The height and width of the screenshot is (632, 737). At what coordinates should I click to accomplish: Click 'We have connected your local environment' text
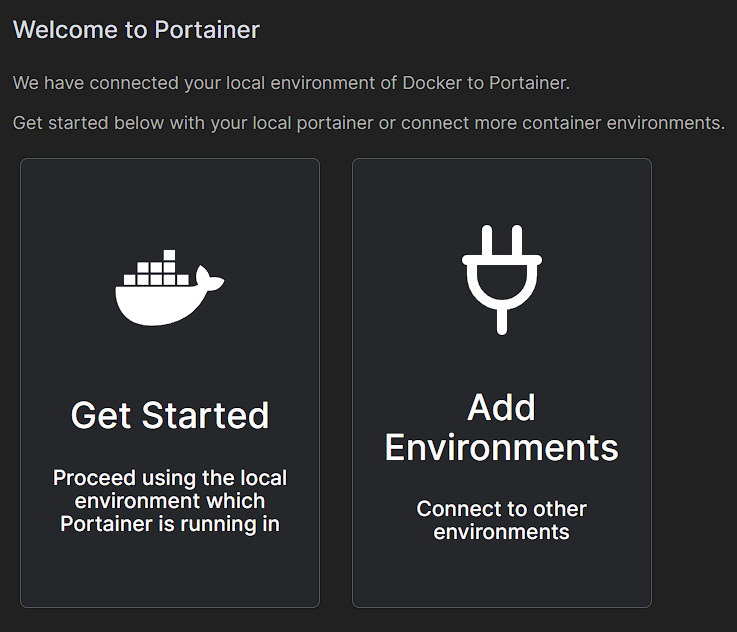(291, 83)
